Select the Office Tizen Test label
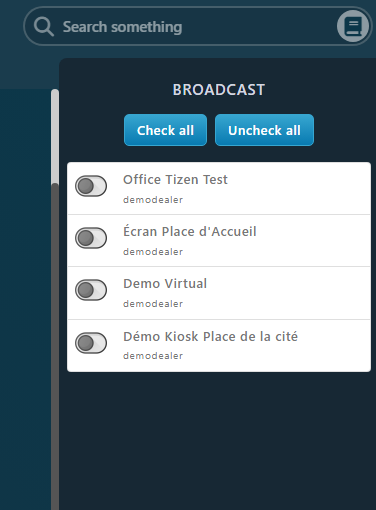This screenshot has height=510, width=376. 175,180
